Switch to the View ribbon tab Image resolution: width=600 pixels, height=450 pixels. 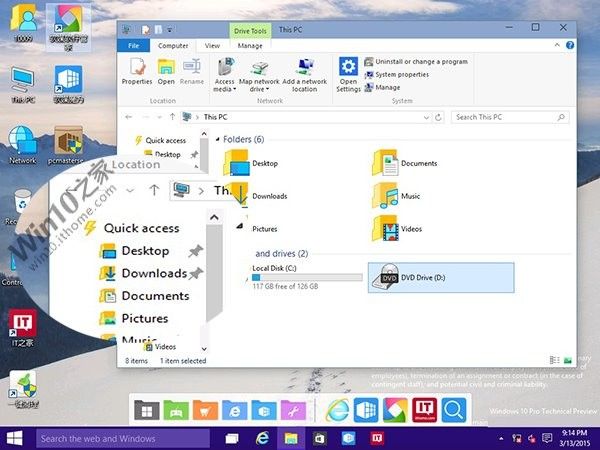(x=212, y=45)
